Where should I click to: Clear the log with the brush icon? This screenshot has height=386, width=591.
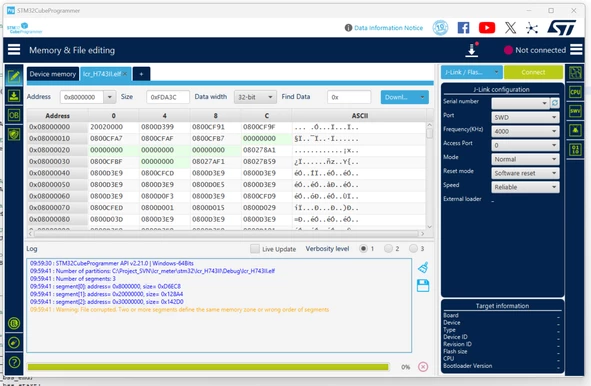pyautogui.click(x=423, y=267)
